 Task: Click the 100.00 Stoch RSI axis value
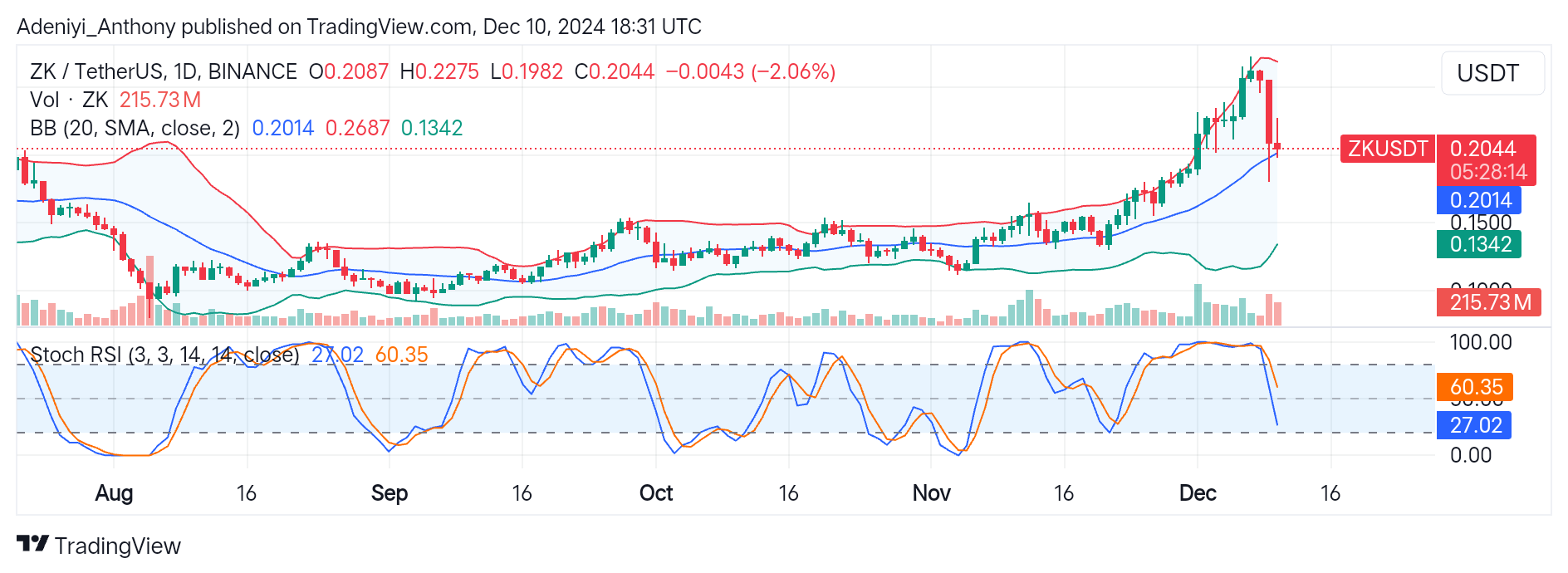1481,342
